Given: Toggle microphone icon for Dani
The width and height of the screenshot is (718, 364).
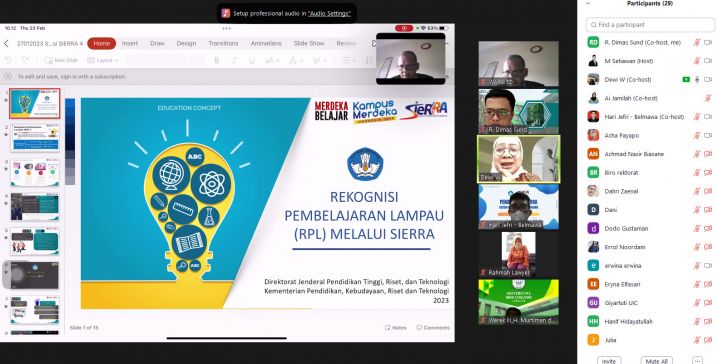Looking at the screenshot, I should 696,210.
